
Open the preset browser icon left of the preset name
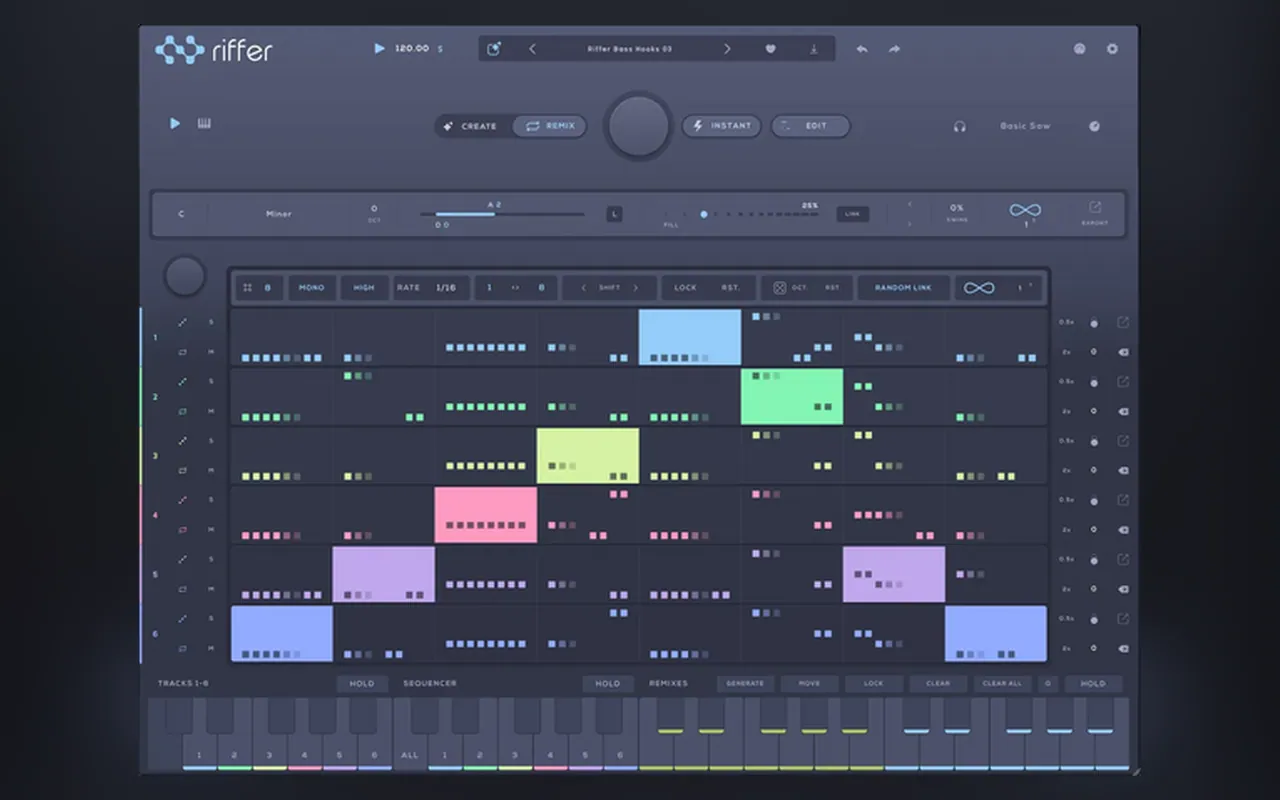494,49
